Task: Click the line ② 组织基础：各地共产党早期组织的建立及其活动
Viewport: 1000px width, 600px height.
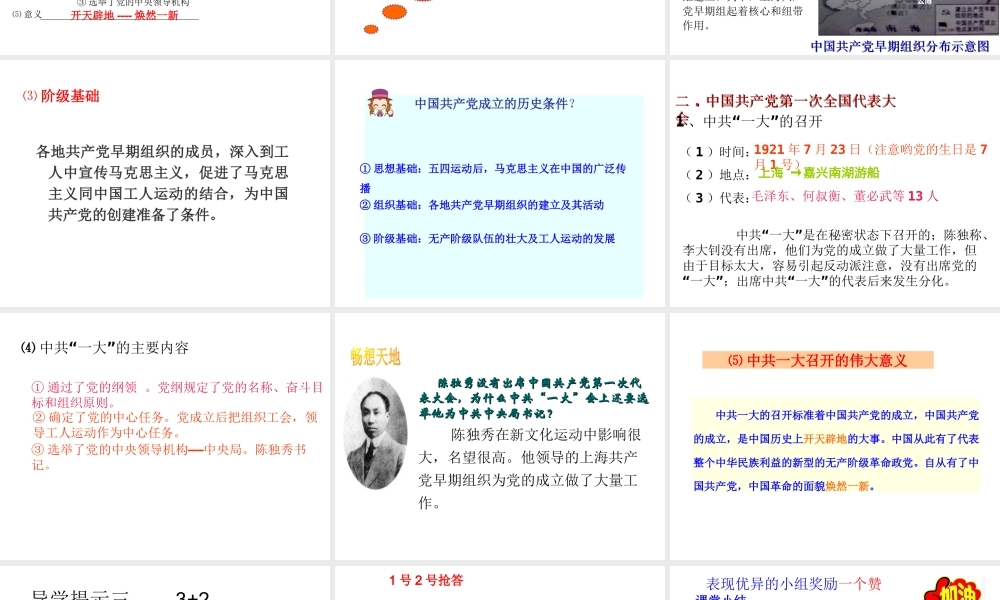Action: click(482, 205)
